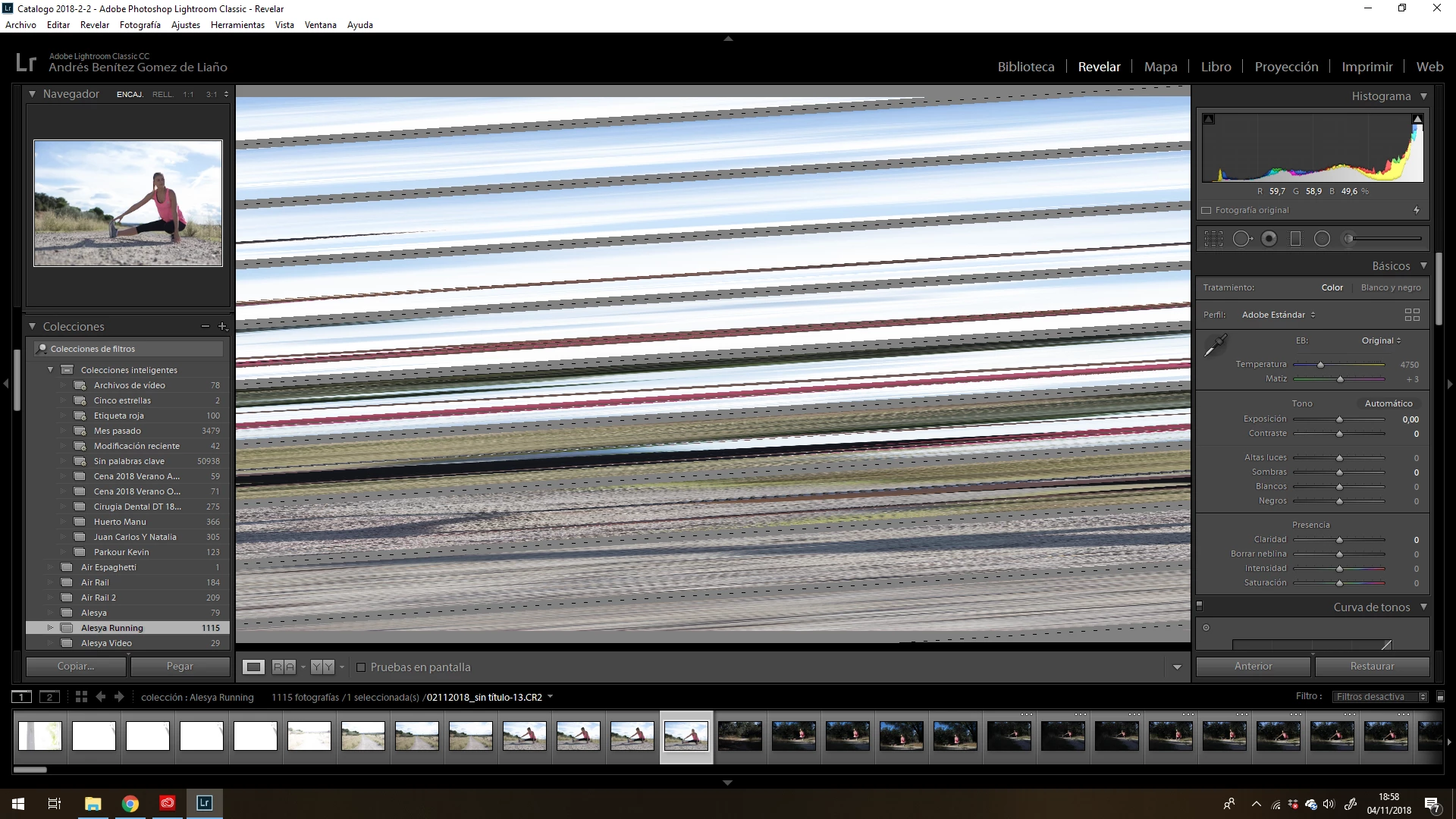Pick the white balance eyedropper tool
Screen dimensions: 1456x819
pos(1216,345)
